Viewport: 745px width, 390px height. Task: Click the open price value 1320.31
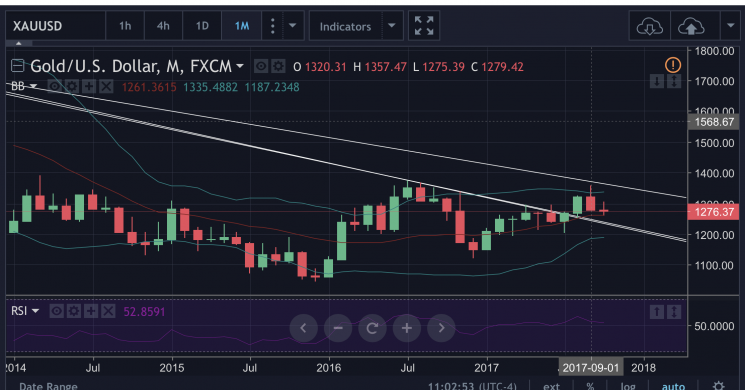click(325, 67)
